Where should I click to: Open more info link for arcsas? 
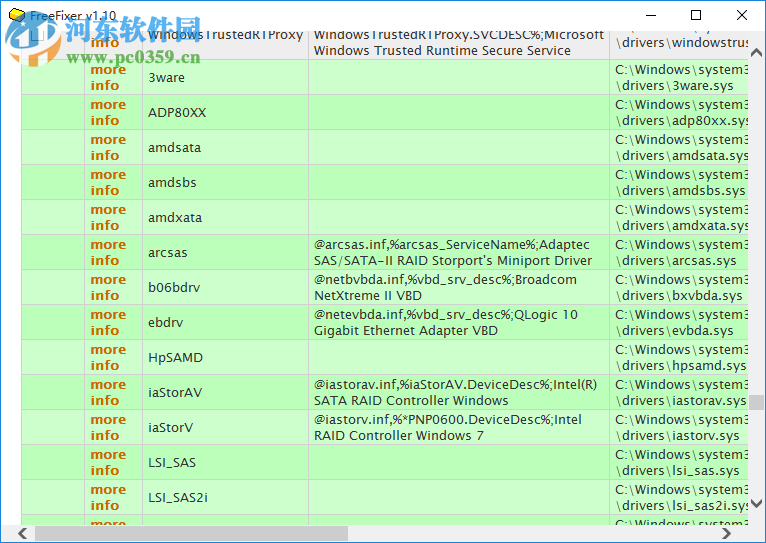click(108, 252)
